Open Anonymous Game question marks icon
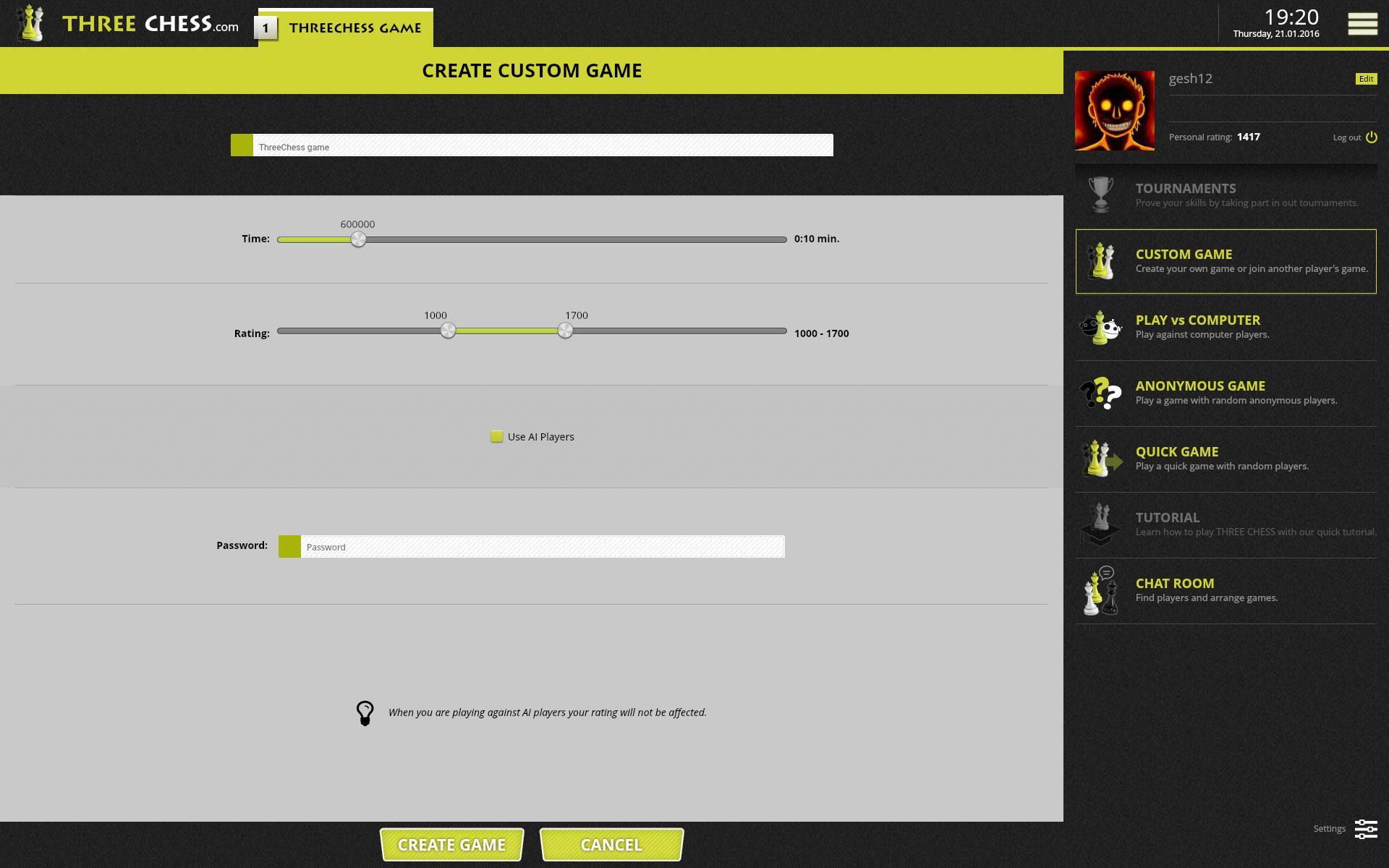 [x=1100, y=393]
